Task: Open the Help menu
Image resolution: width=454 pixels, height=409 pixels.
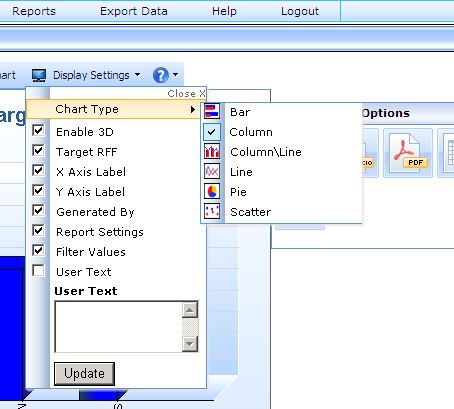Action: (224, 11)
